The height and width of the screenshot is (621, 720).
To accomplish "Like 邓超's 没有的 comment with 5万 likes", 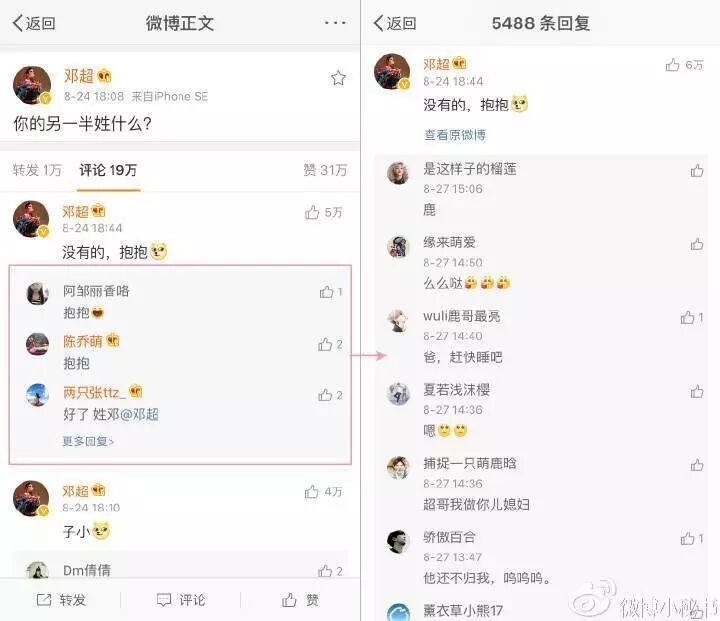I will coord(312,212).
